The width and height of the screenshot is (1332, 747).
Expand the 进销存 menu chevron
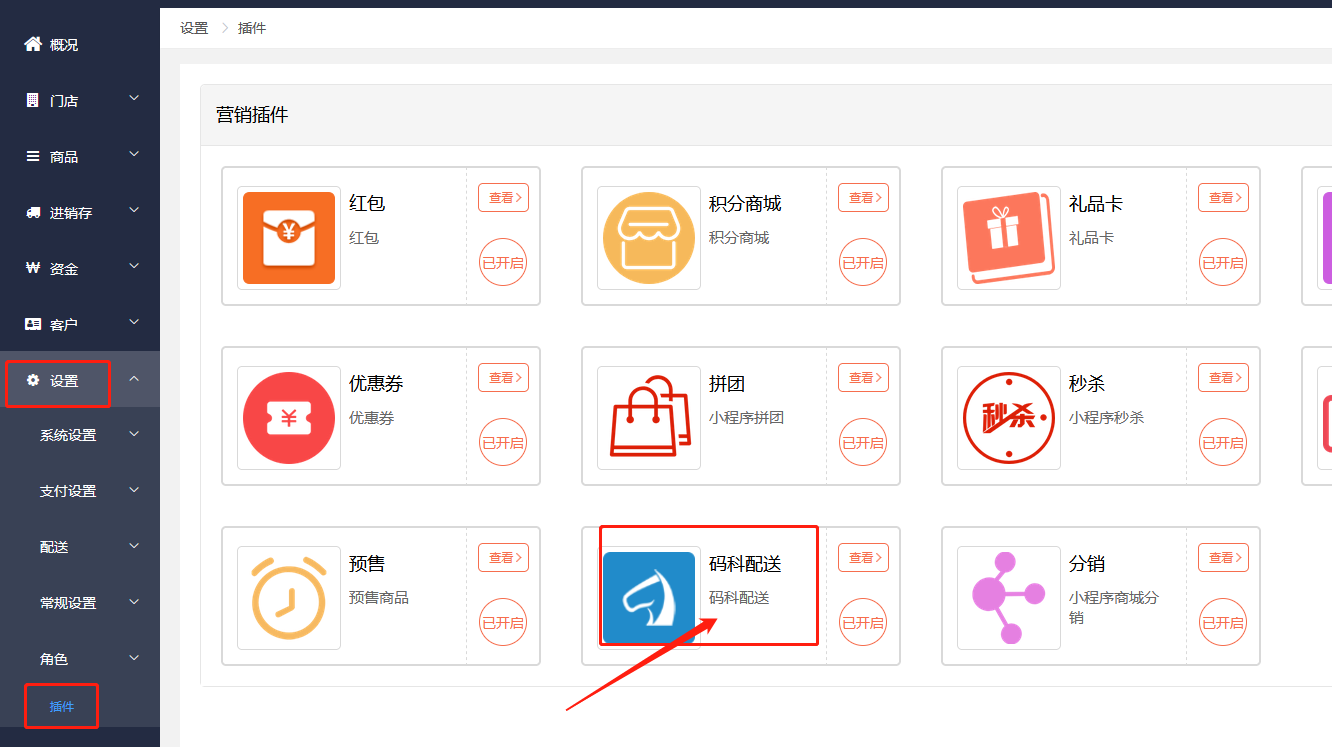click(134, 210)
